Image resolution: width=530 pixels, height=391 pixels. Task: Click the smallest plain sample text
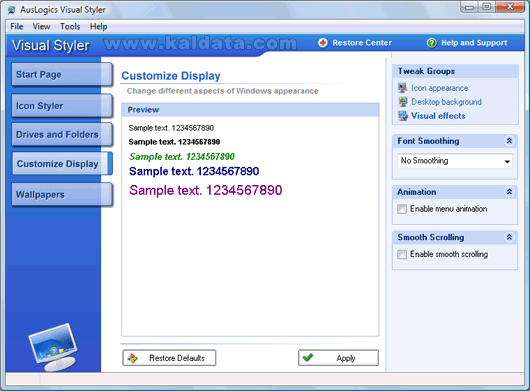tap(171, 128)
